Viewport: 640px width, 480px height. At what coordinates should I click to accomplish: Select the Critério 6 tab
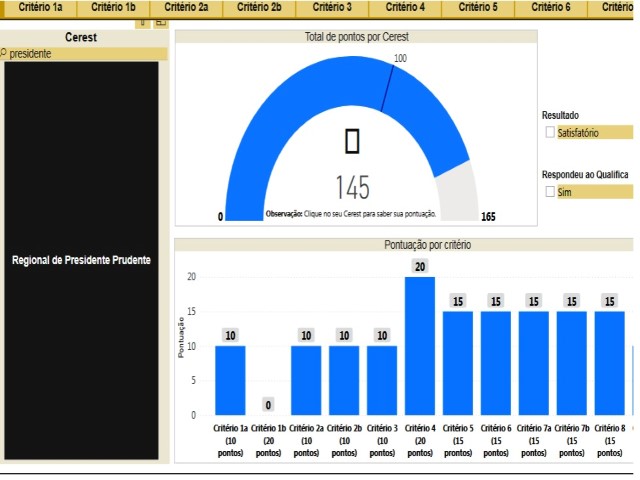pos(551,7)
